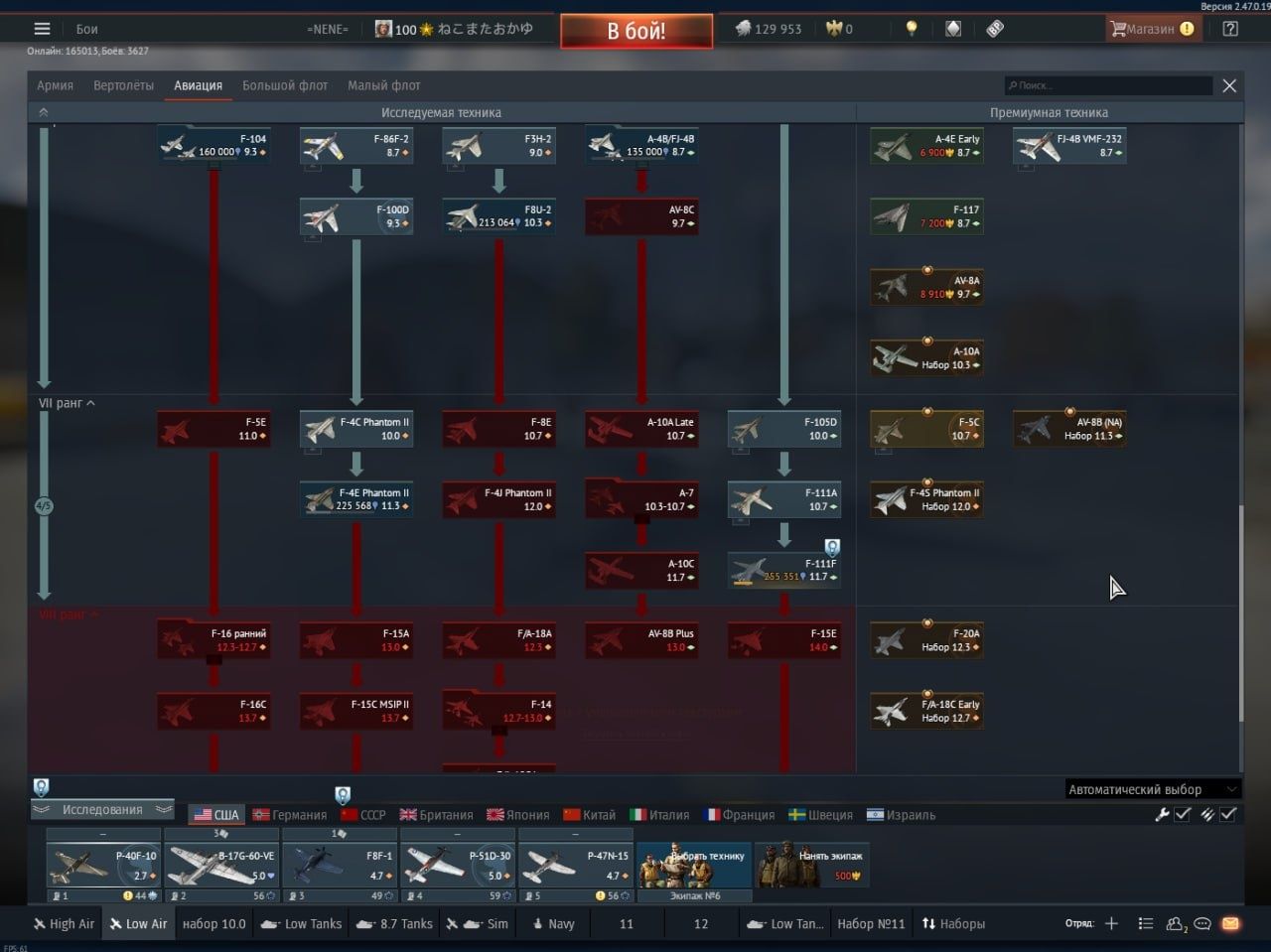Click the В бой! battle button
Viewport: 1271px width, 952px height.
[x=636, y=31]
